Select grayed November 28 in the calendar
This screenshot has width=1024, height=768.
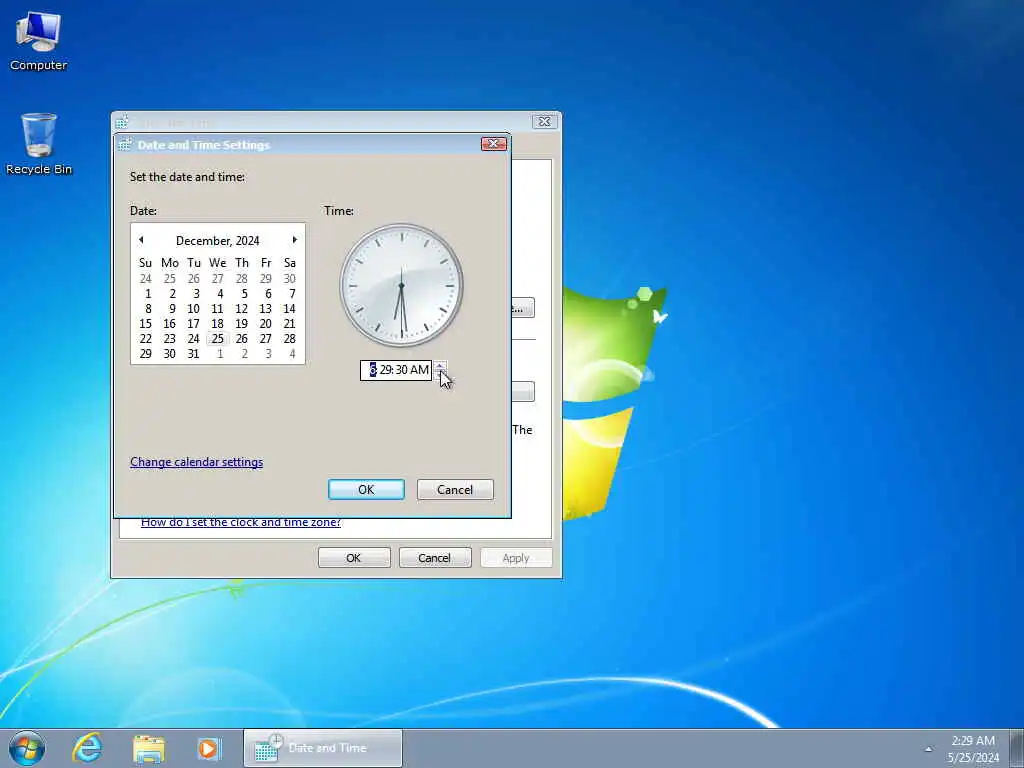pos(242,279)
